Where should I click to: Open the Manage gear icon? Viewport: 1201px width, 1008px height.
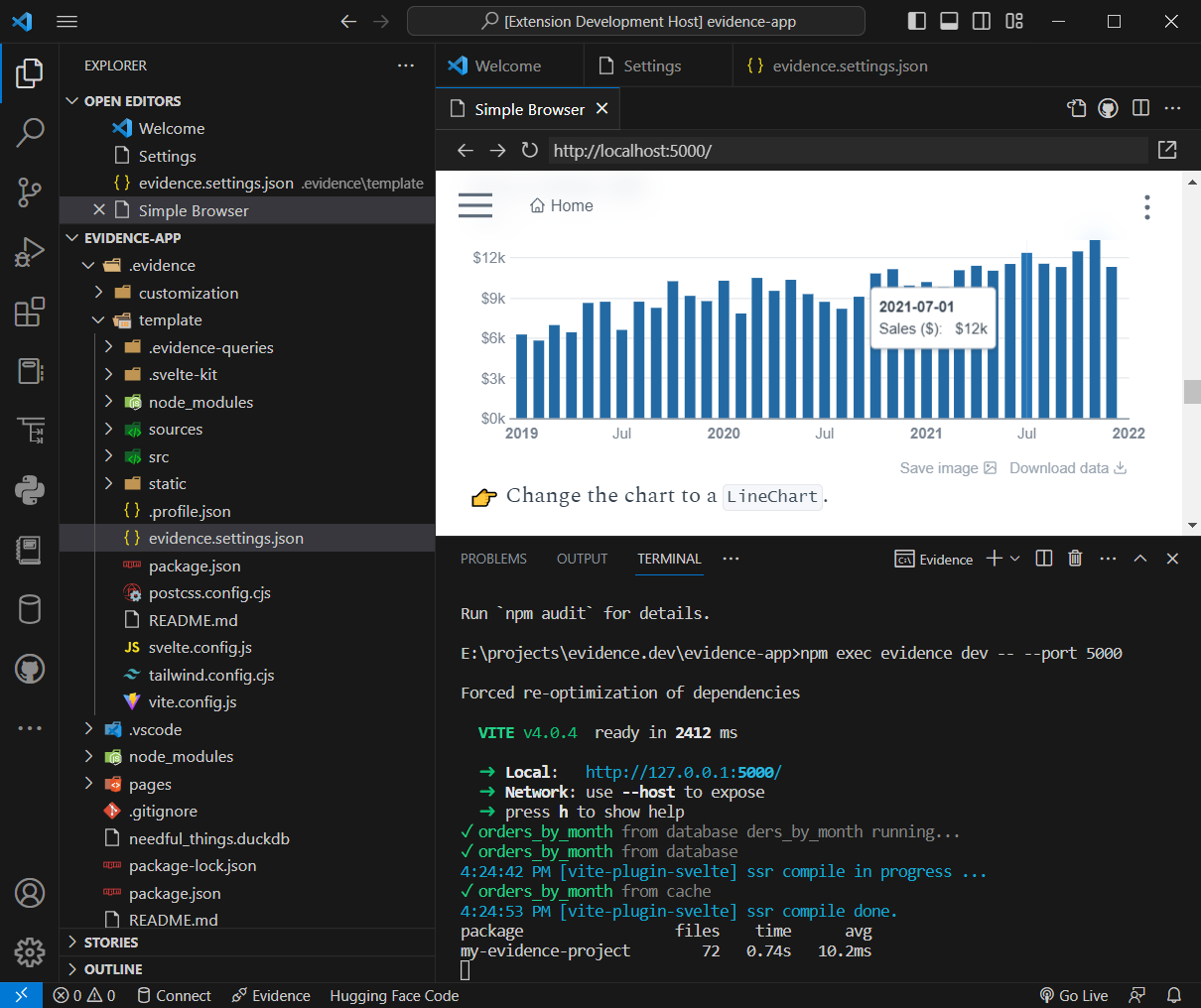click(30, 952)
